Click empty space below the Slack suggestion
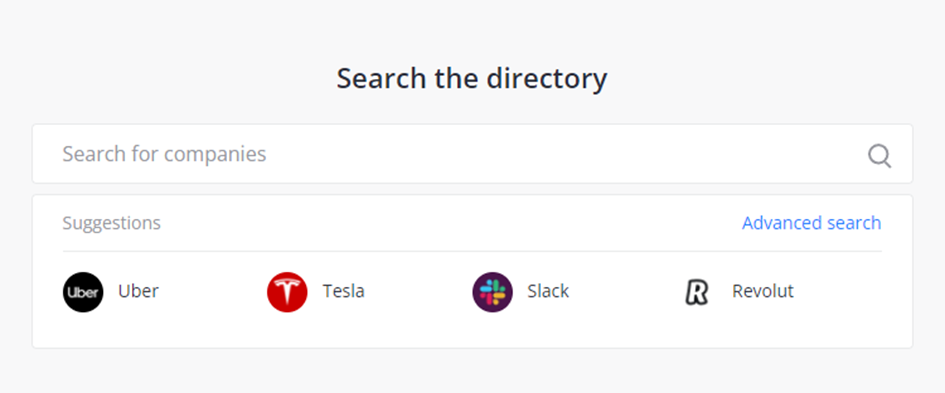 click(521, 330)
